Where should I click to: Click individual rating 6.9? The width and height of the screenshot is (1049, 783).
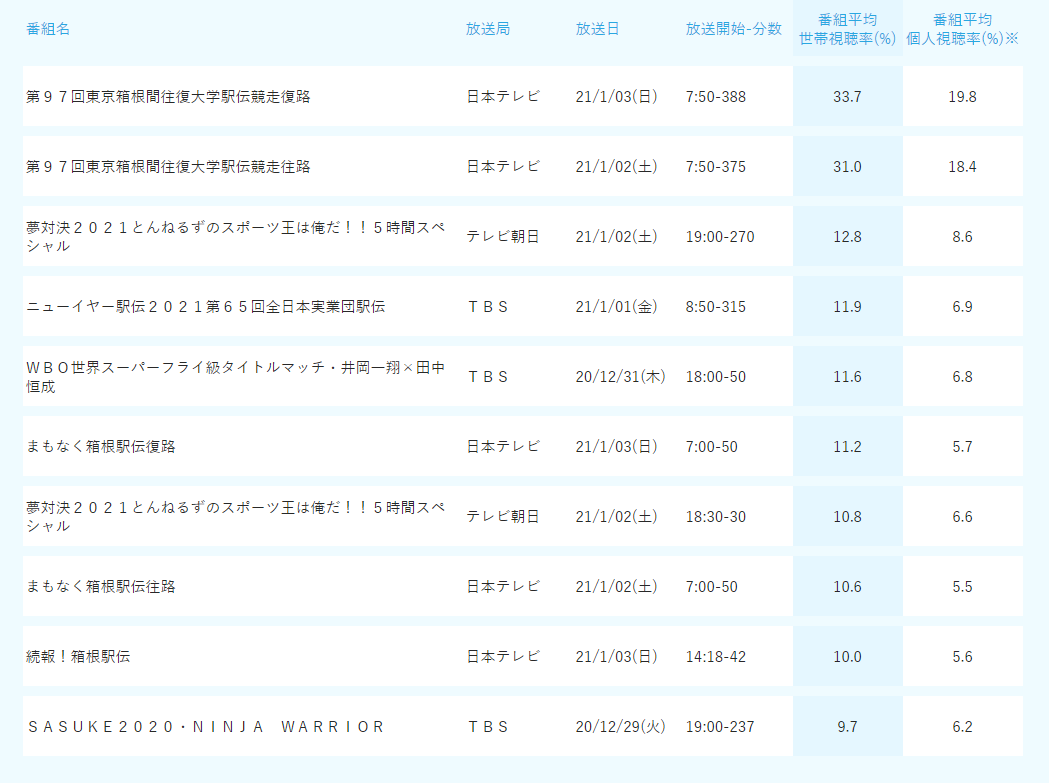click(962, 307)
